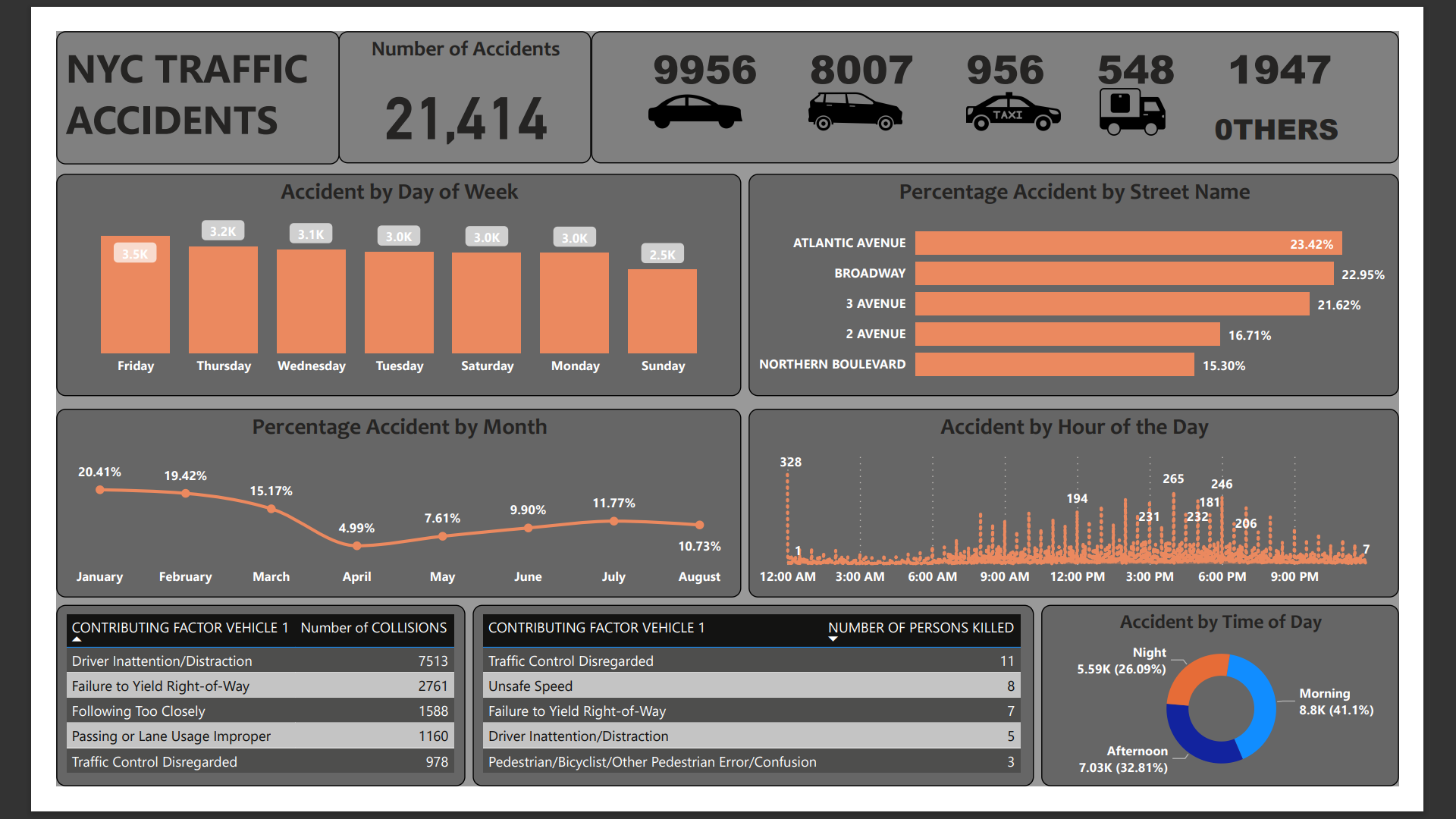
Task: Select the Sunday bar in weekday chart
Action: click(x=662, y=311)
